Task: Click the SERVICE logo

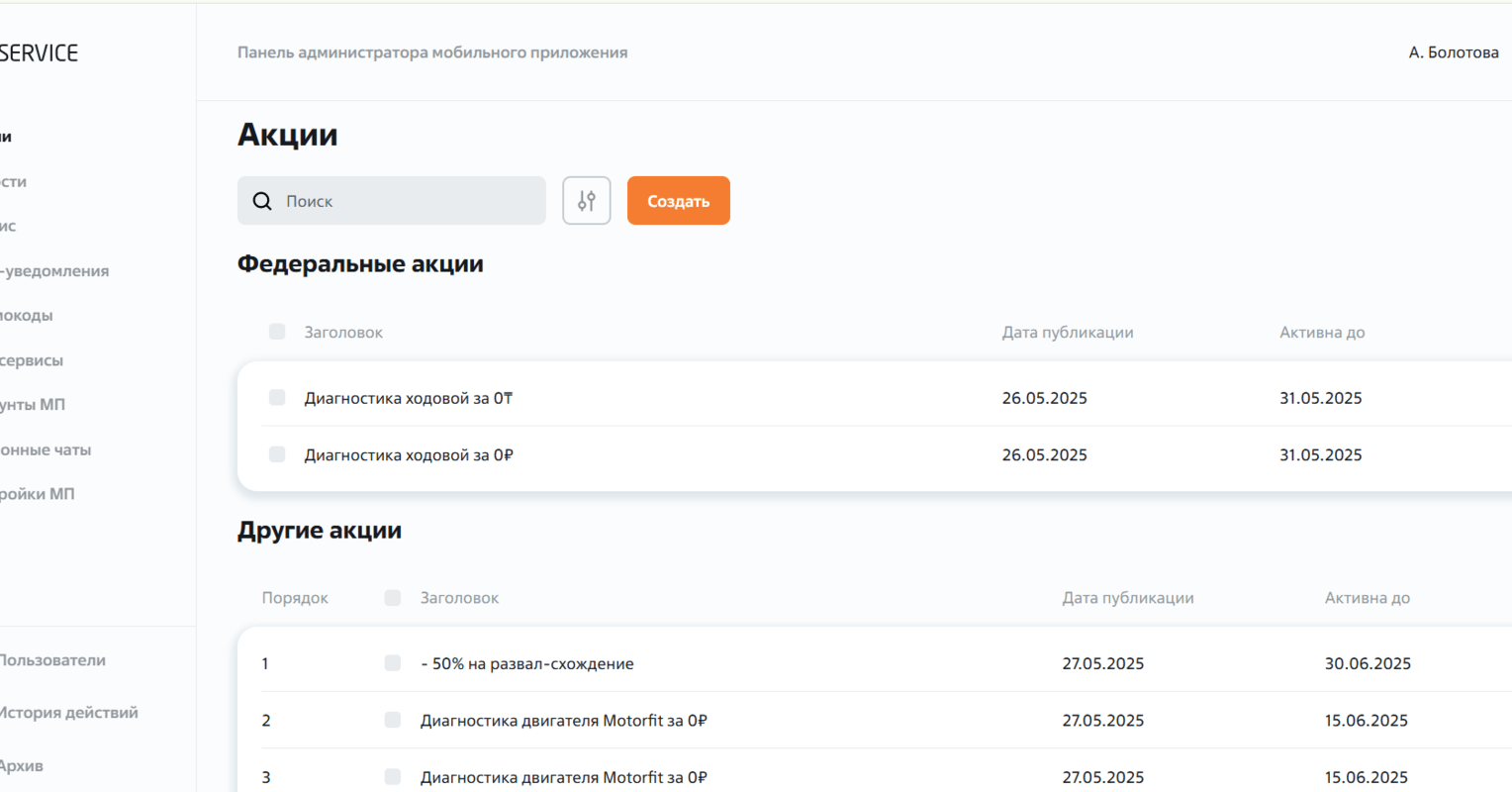Action: point(39,53)
